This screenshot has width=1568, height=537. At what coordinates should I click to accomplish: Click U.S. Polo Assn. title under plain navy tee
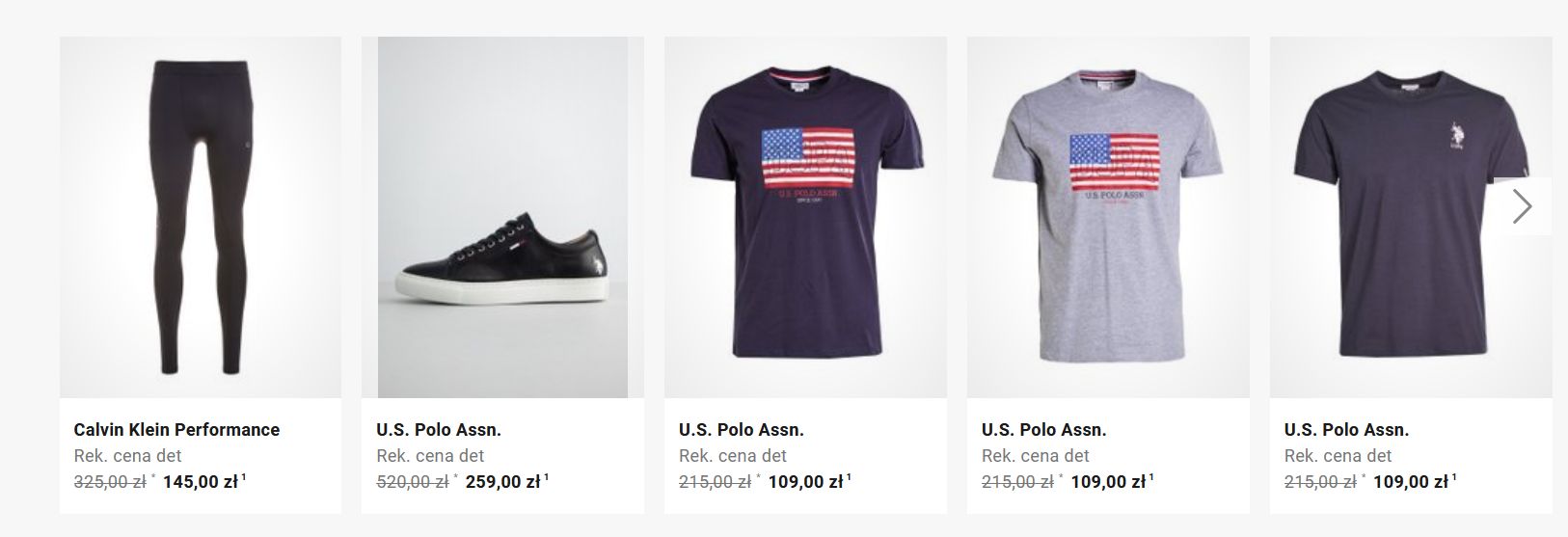click(x=1346, y=430)
